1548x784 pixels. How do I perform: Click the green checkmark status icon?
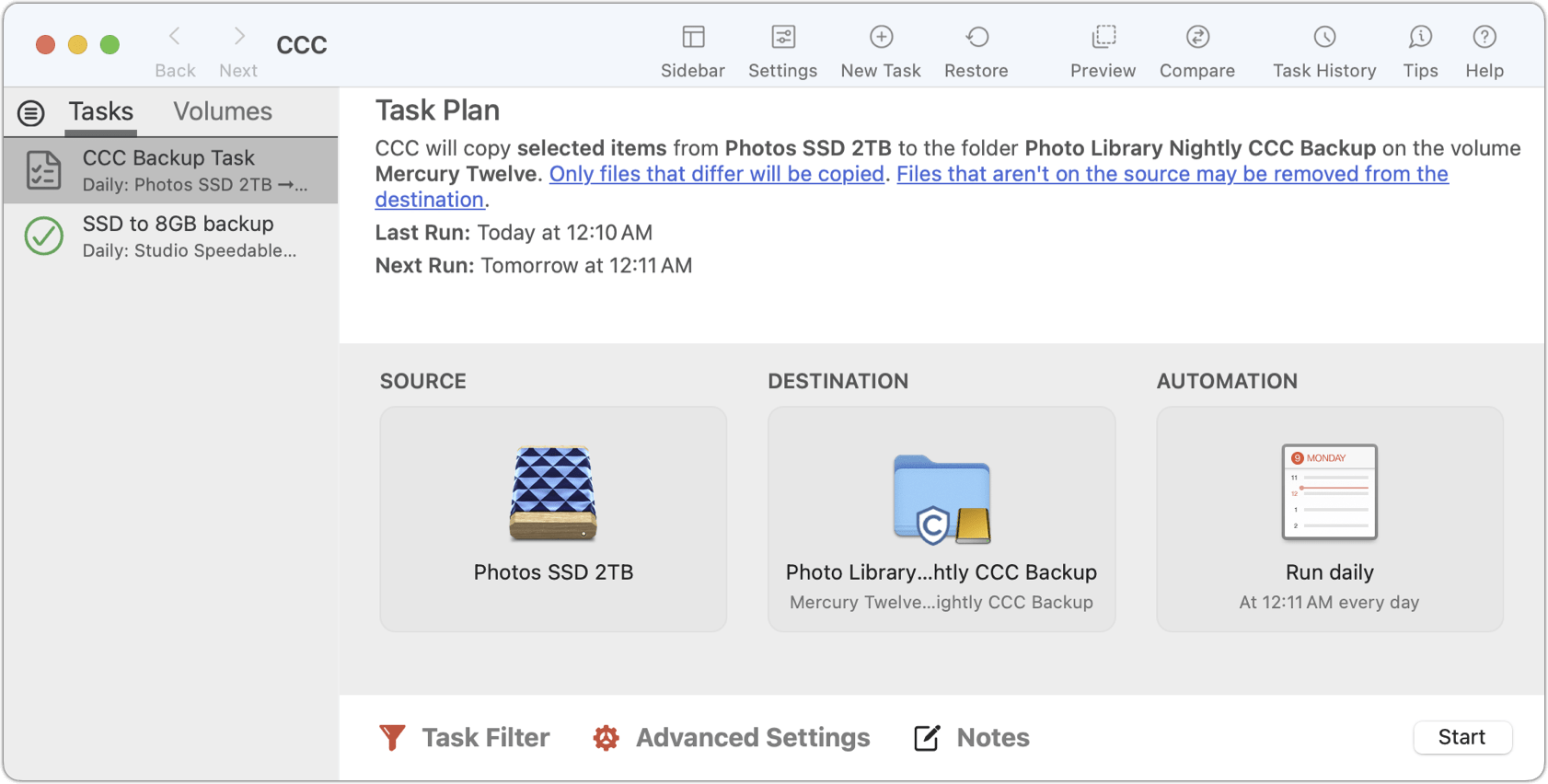43,236
